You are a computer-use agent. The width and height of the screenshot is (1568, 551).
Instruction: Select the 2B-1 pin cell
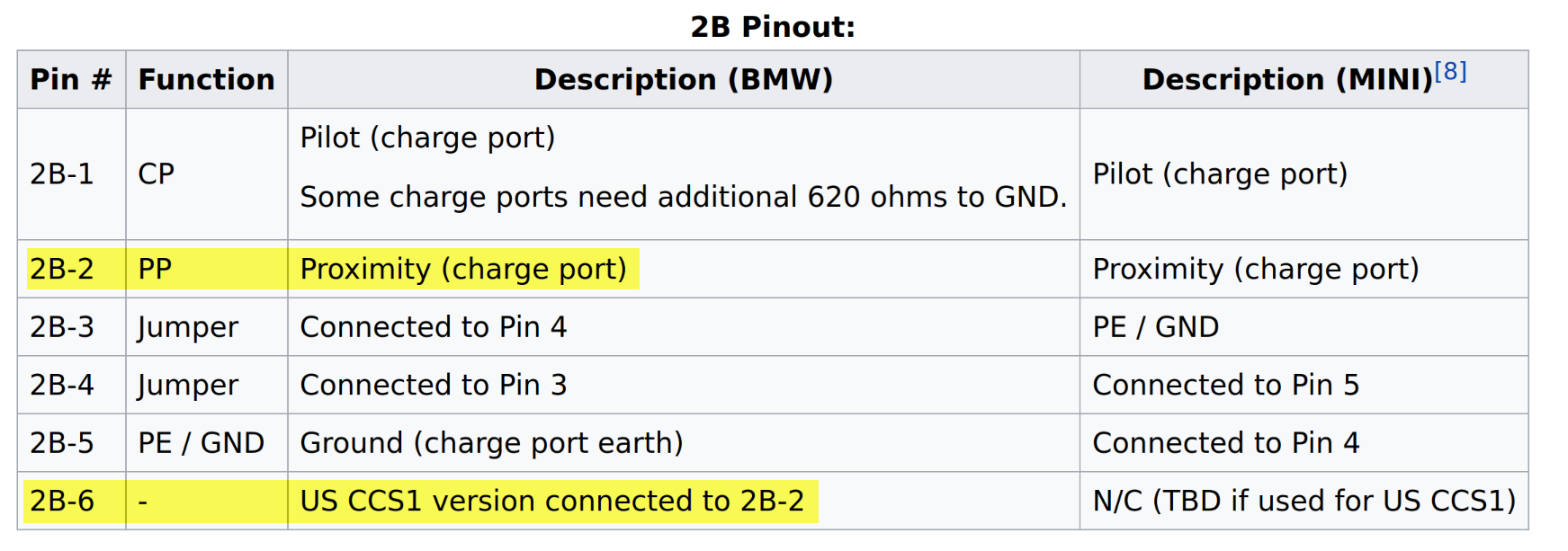click(x=62, y=173)
